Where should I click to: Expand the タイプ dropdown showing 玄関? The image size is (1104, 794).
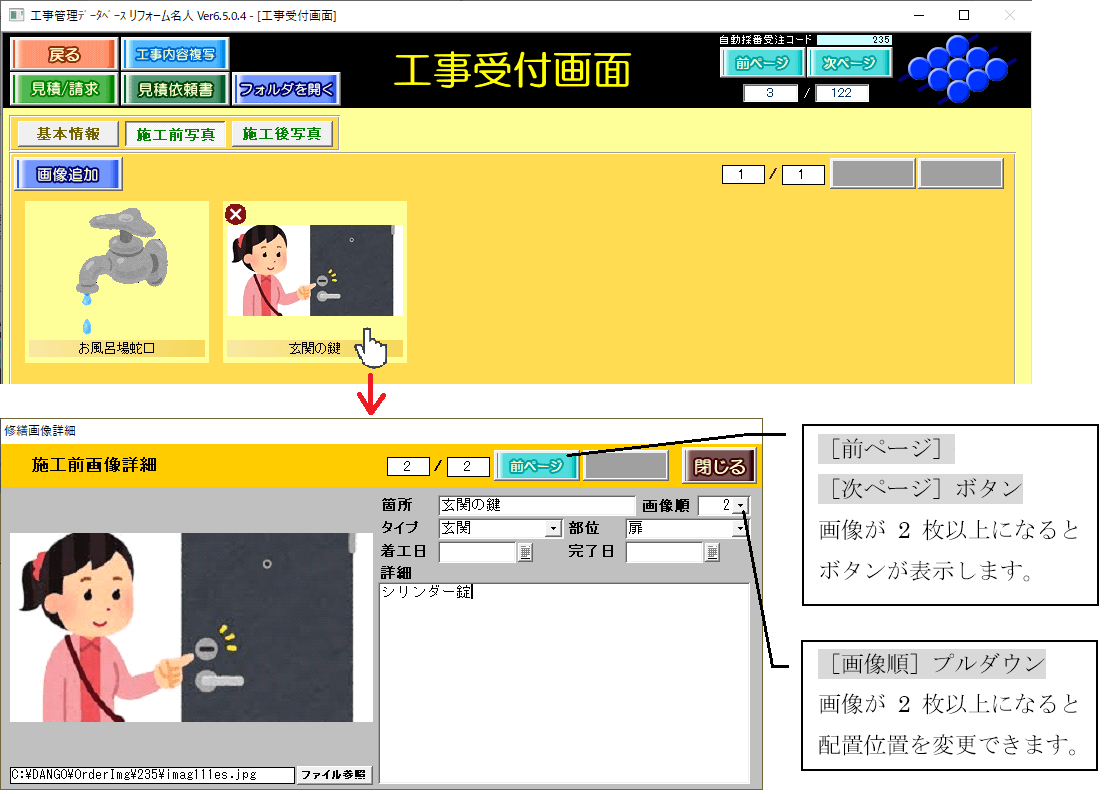[x=553, y=529]
